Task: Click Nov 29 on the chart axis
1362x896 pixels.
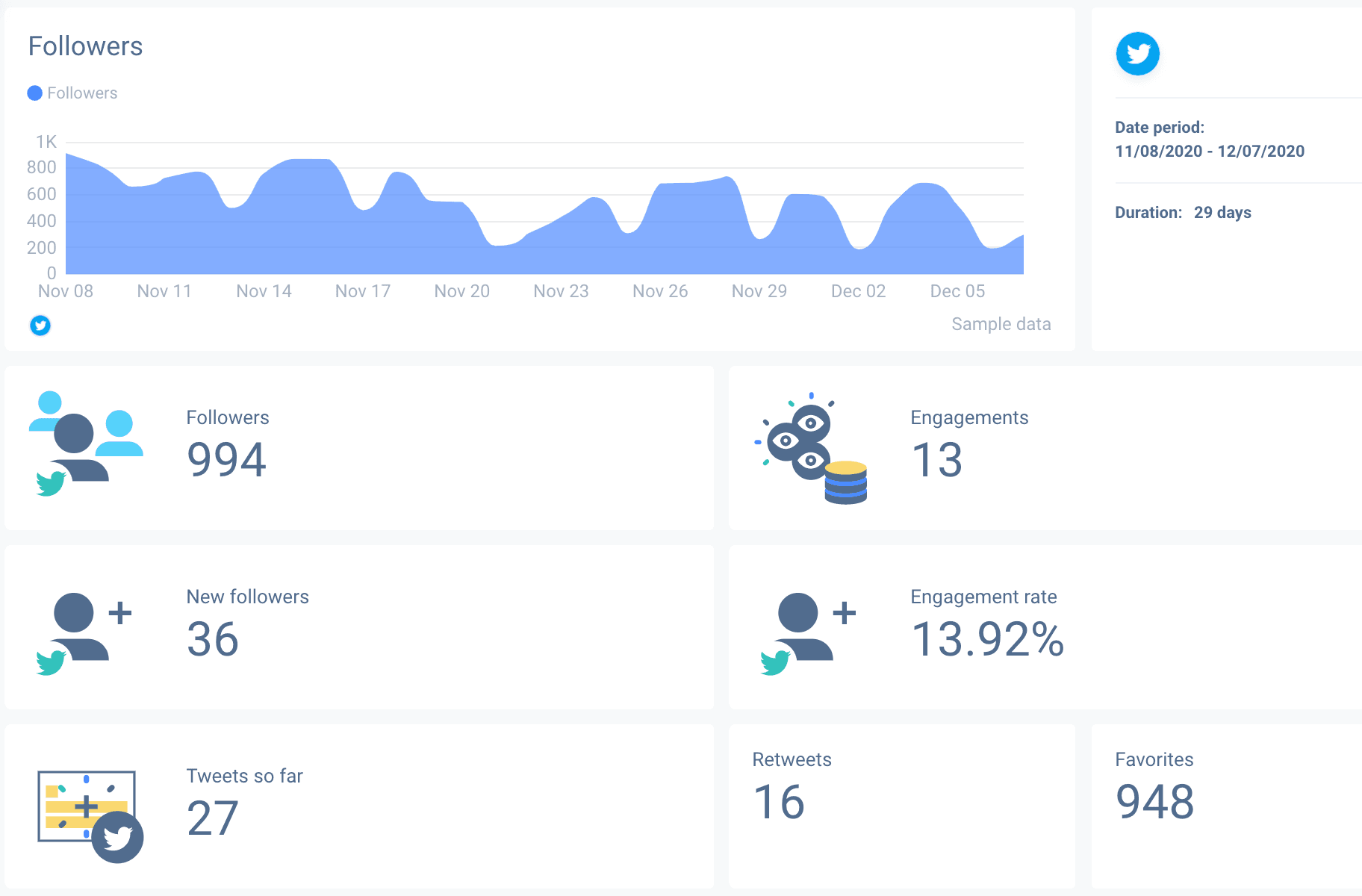Action: tap(759, 291)
